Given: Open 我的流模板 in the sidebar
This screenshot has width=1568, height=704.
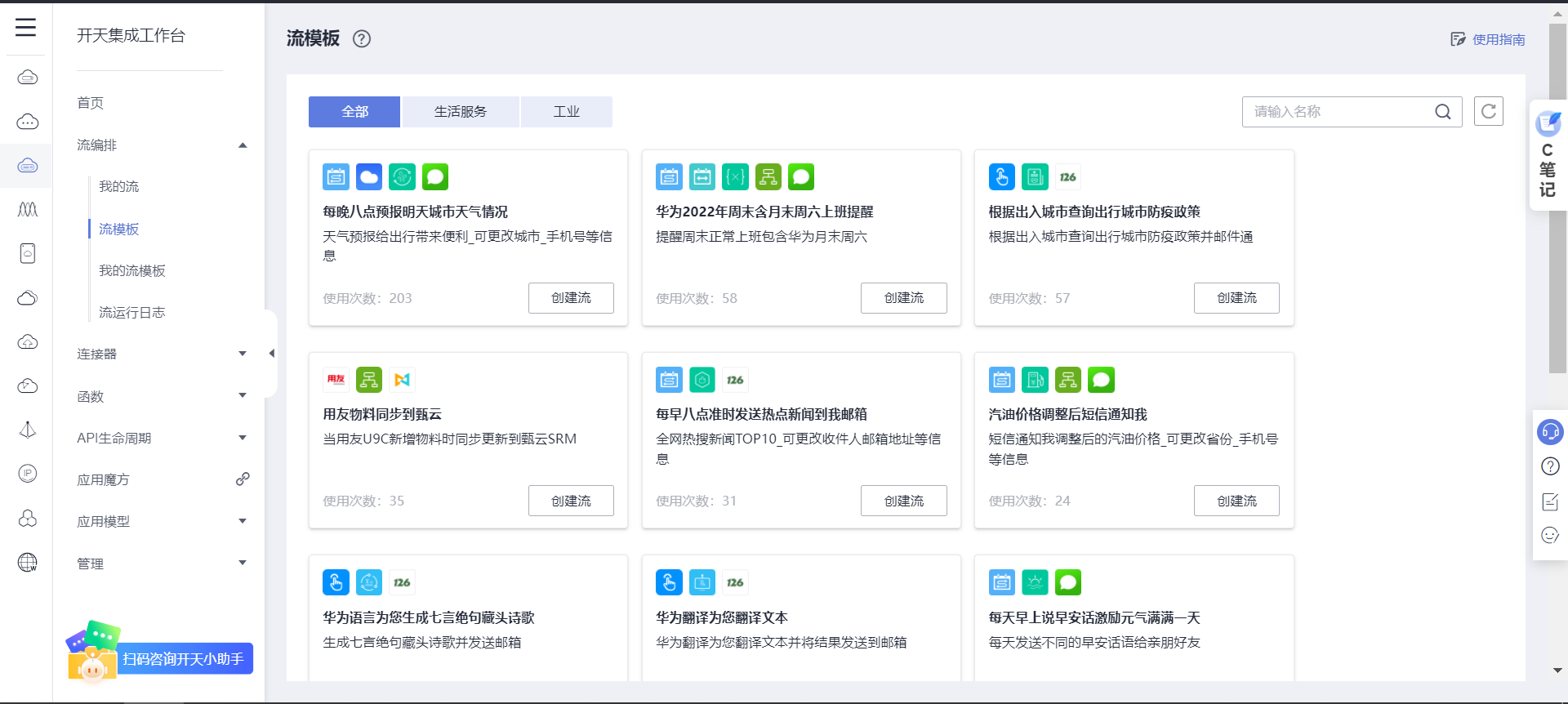Looking at the screenshot, I should 132,270.
